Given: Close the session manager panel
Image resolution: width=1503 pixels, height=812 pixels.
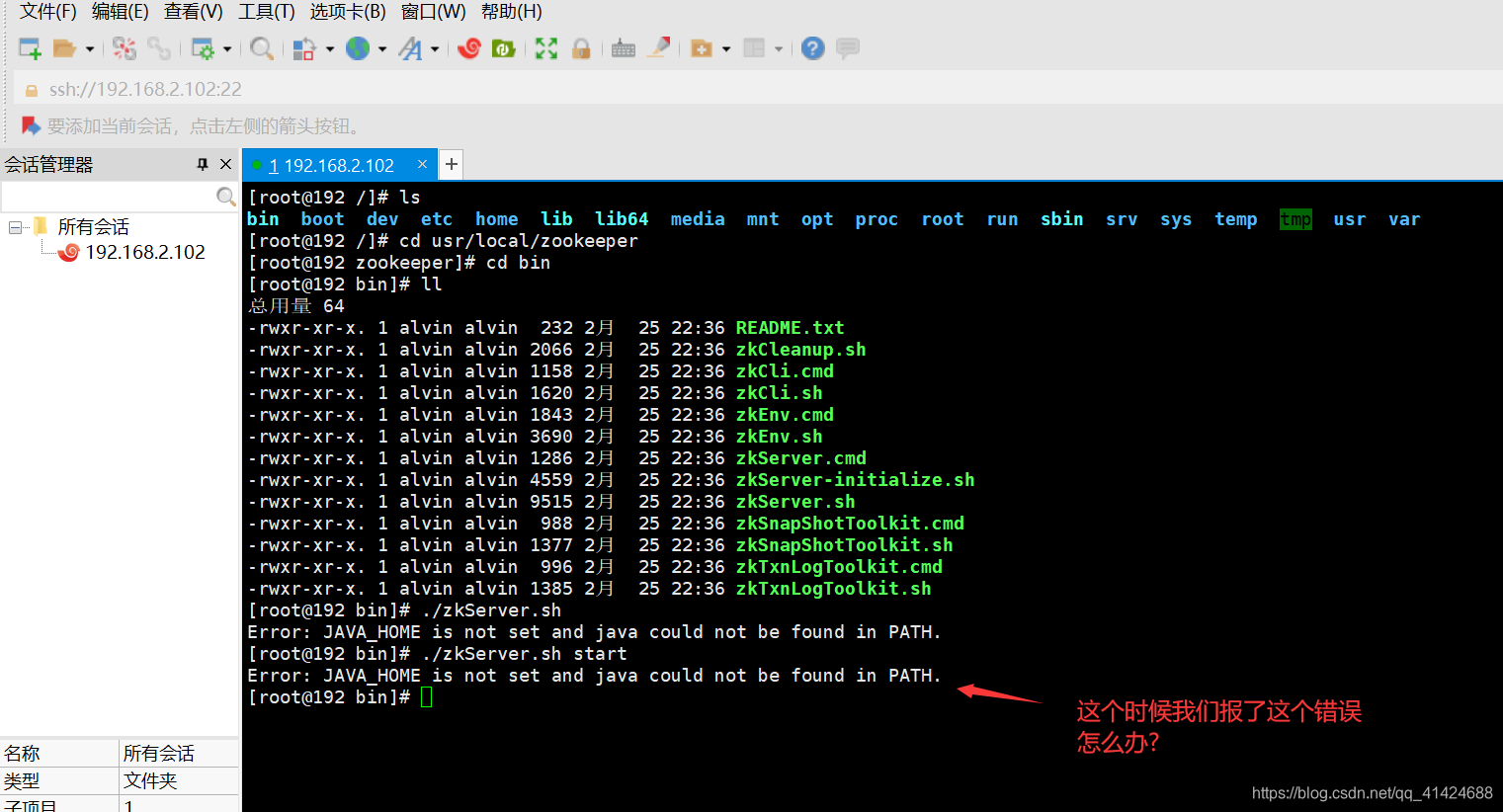Looking at the screenshot, I should pyautogui.click(x=226, y=164).
